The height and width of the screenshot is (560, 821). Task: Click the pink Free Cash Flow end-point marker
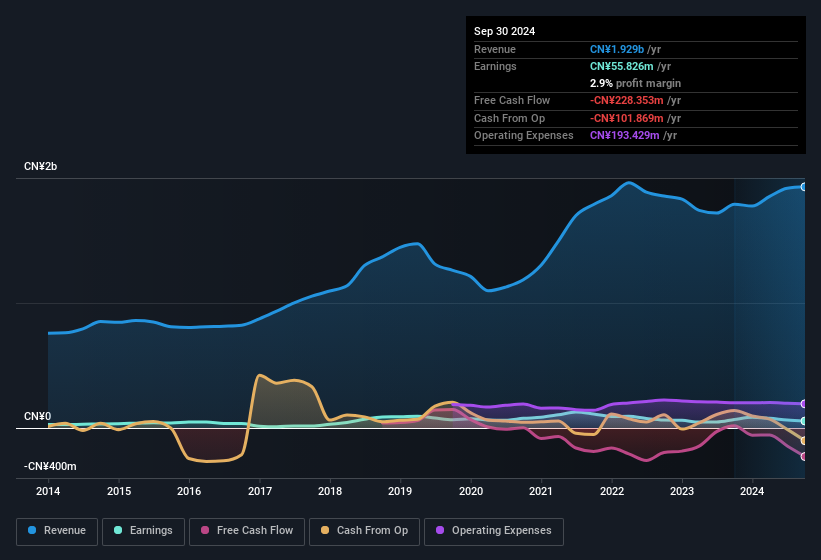804,456
